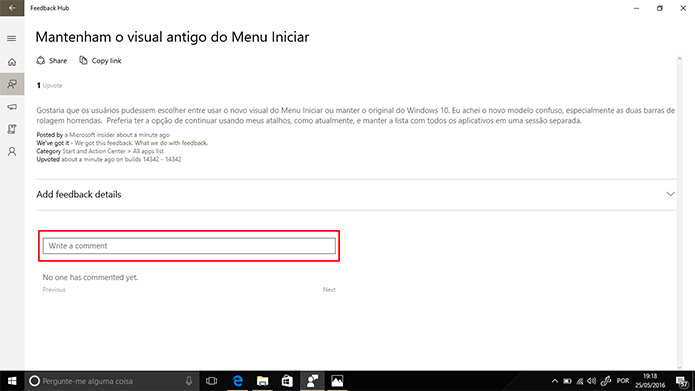This screenshot has width=695, height=391.
Task: Open Announcements megaphone in sidebar
Action: [12, 107]
